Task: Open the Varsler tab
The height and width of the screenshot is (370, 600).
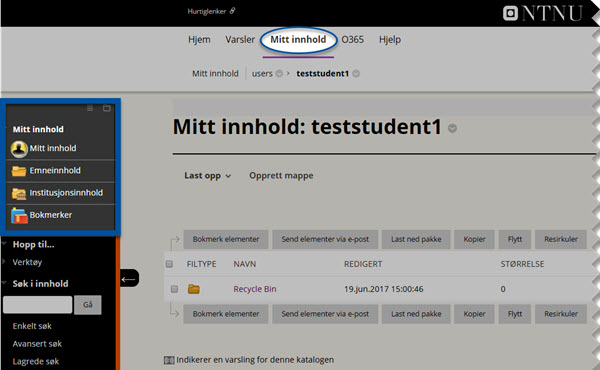Action: 240,39
